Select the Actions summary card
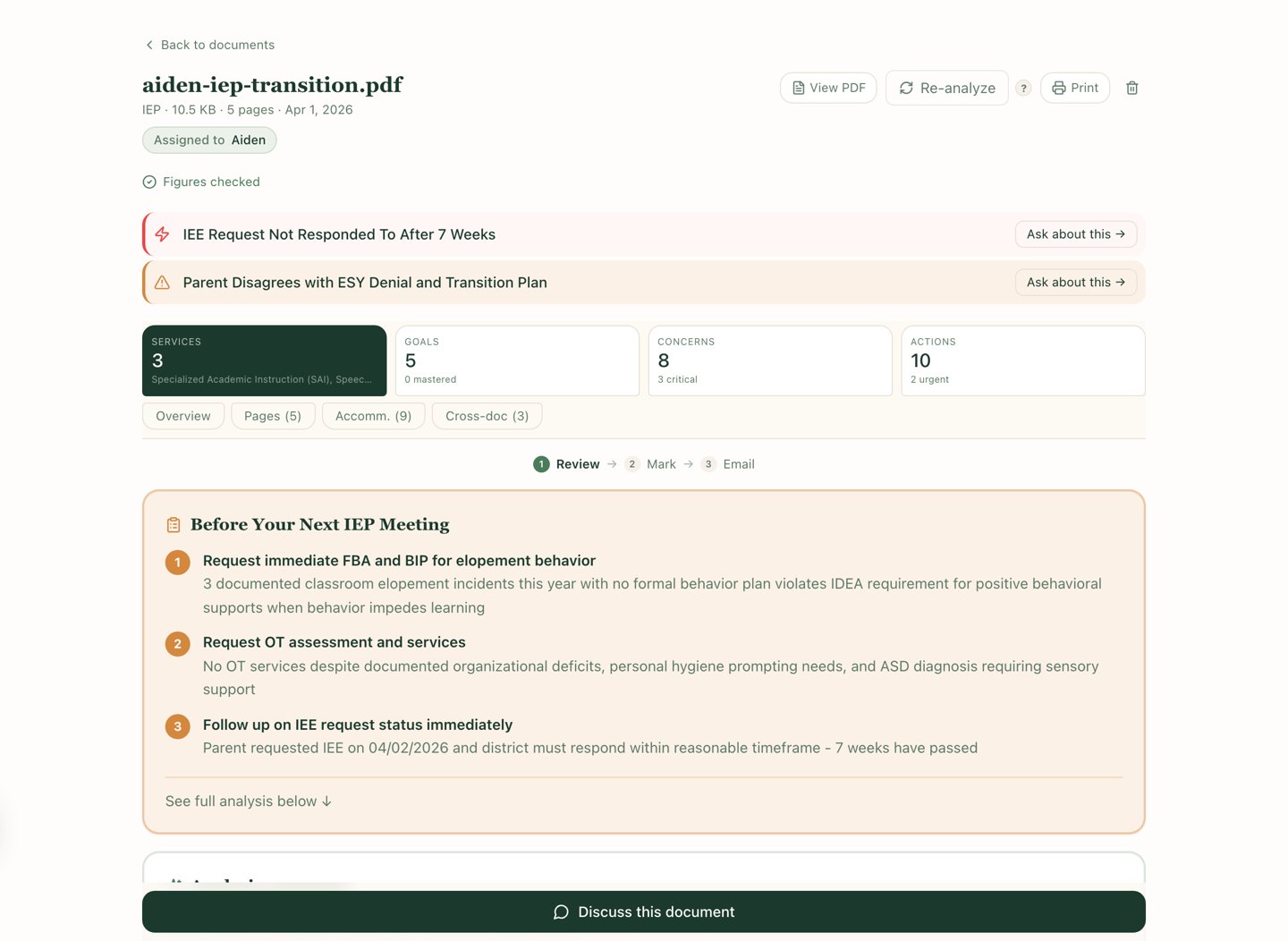The image size is (1288, 941). tap(1023, 360)
